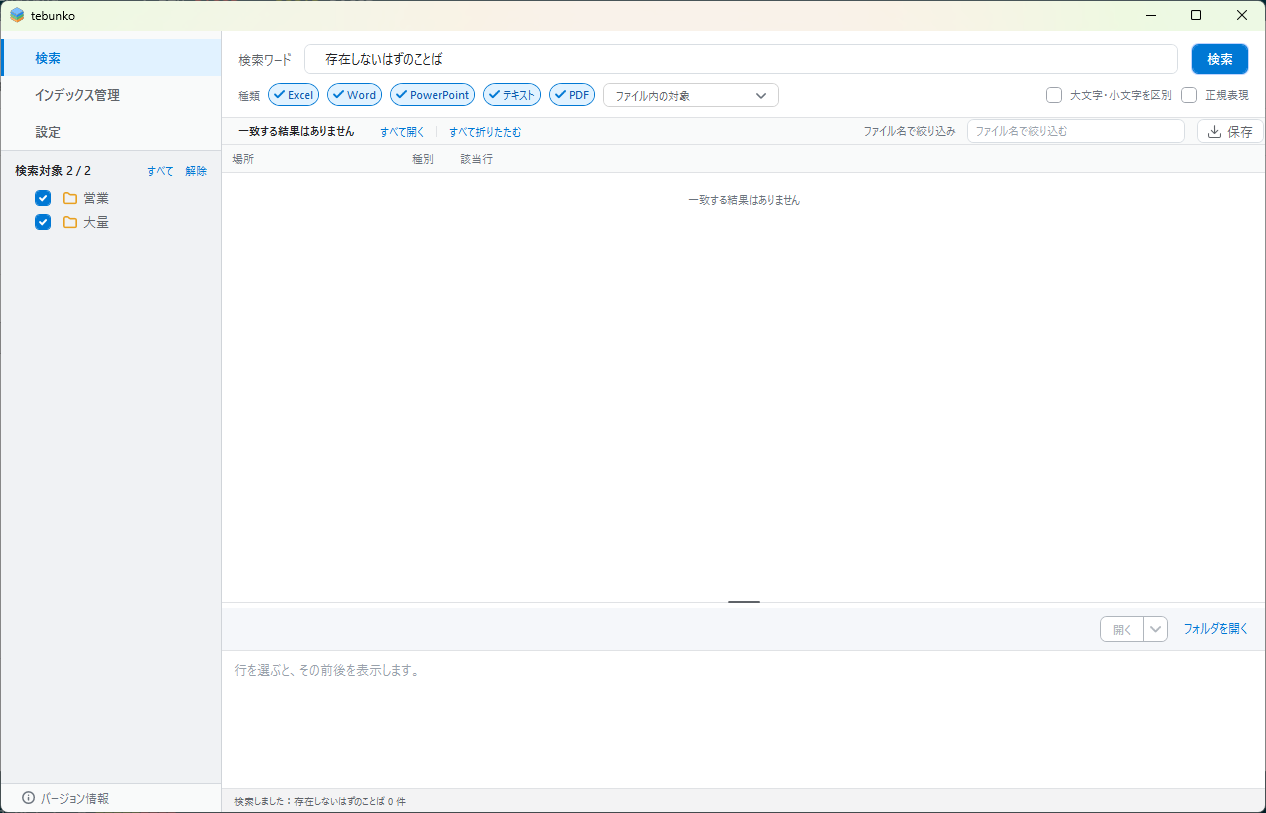This screenshot has height=813, width=1266.
Task: Click the status bar text 検索しました
Action: [x=320, y=801]
